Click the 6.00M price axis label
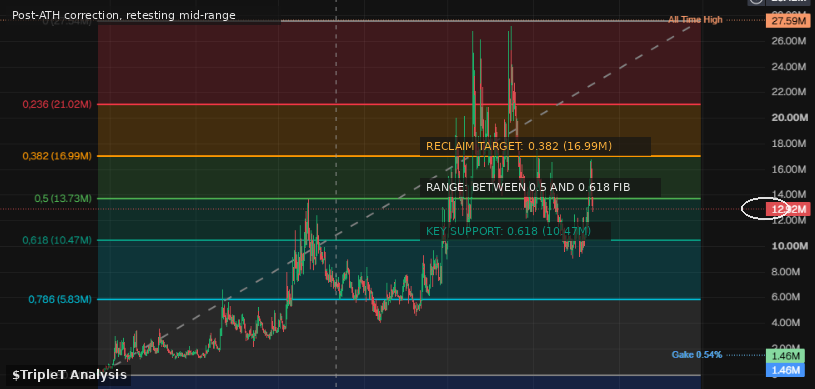The image size is (815, 389). [786, 297]
